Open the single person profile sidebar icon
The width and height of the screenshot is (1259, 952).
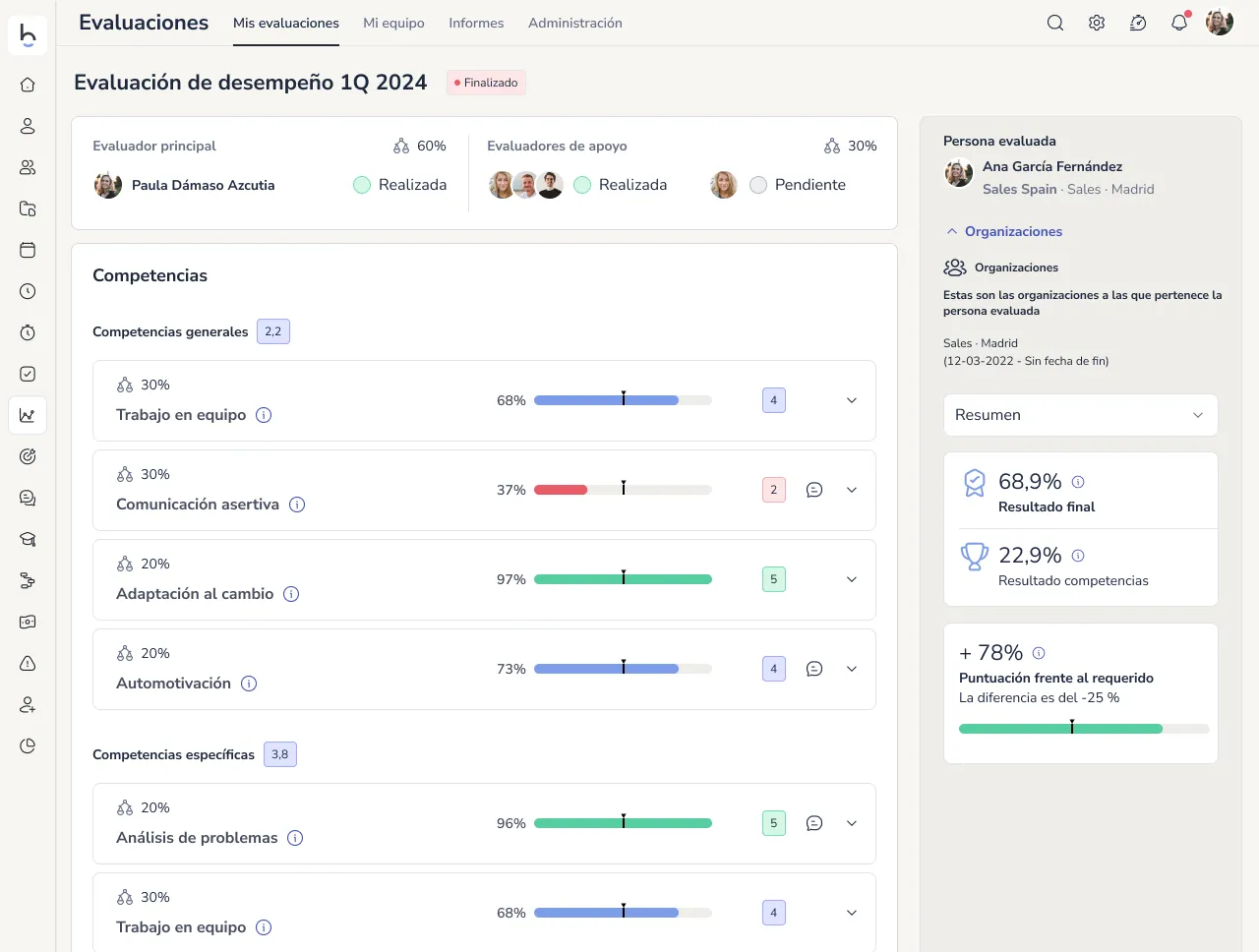pos(28,126)
